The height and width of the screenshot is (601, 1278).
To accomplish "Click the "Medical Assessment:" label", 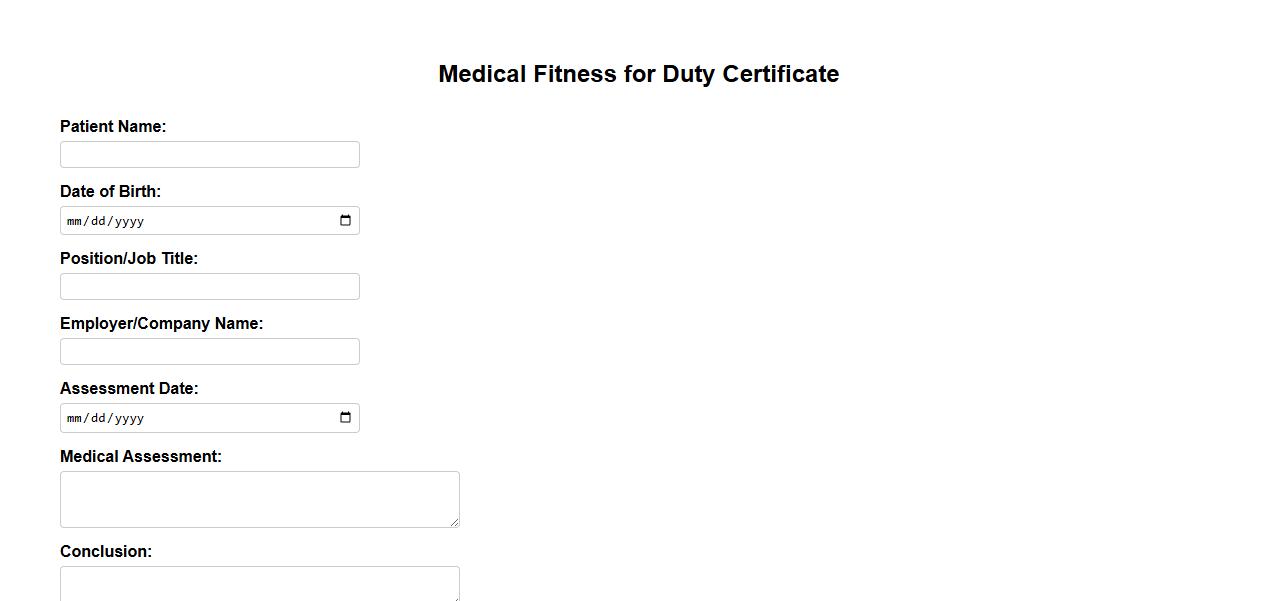I will [x=141, y=457].
